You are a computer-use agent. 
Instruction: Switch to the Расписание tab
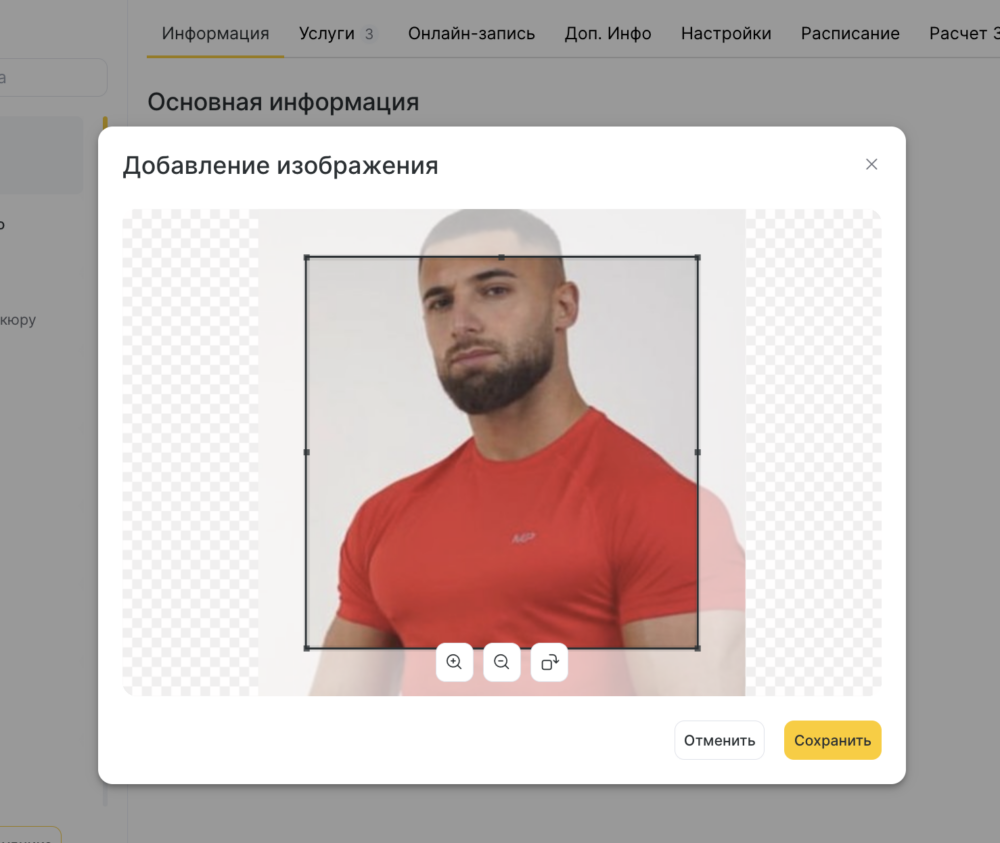tap(850, 33)
